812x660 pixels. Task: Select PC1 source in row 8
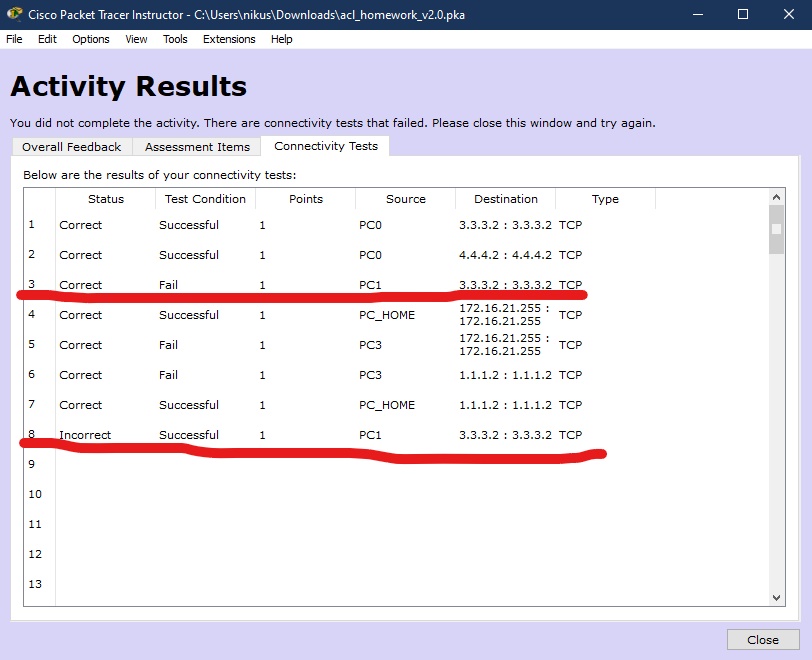pos(370,435)
